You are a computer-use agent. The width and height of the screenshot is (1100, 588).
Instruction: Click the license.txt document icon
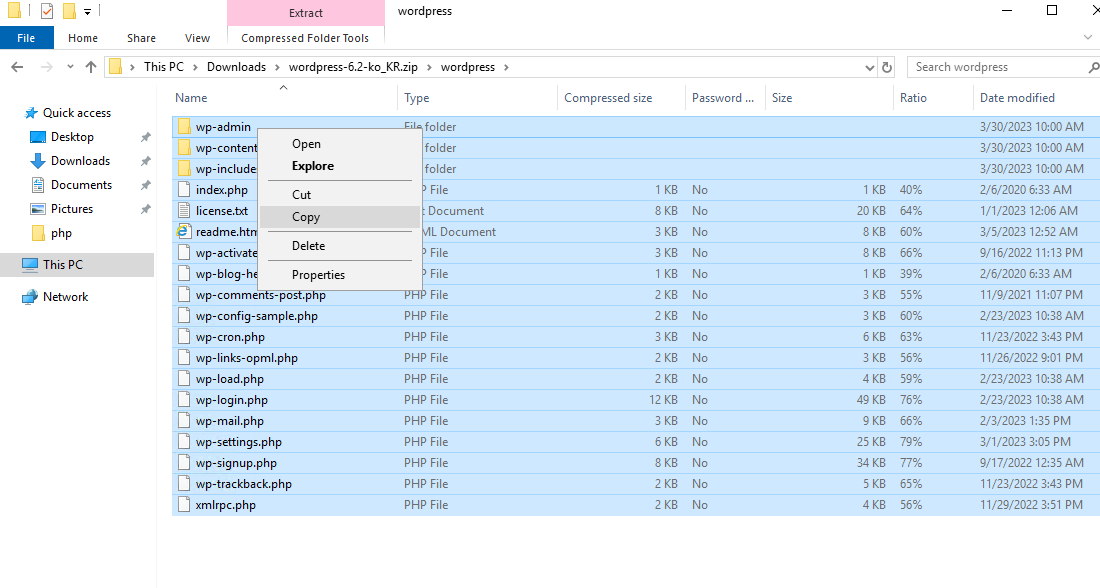point(184,211)
